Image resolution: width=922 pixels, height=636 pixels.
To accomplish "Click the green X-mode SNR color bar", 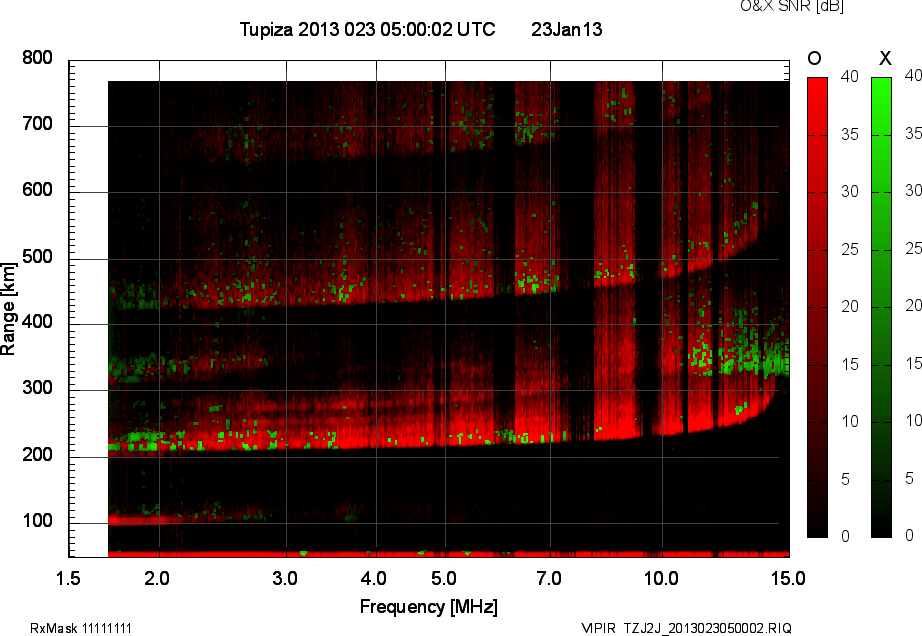I will [881, 307].
